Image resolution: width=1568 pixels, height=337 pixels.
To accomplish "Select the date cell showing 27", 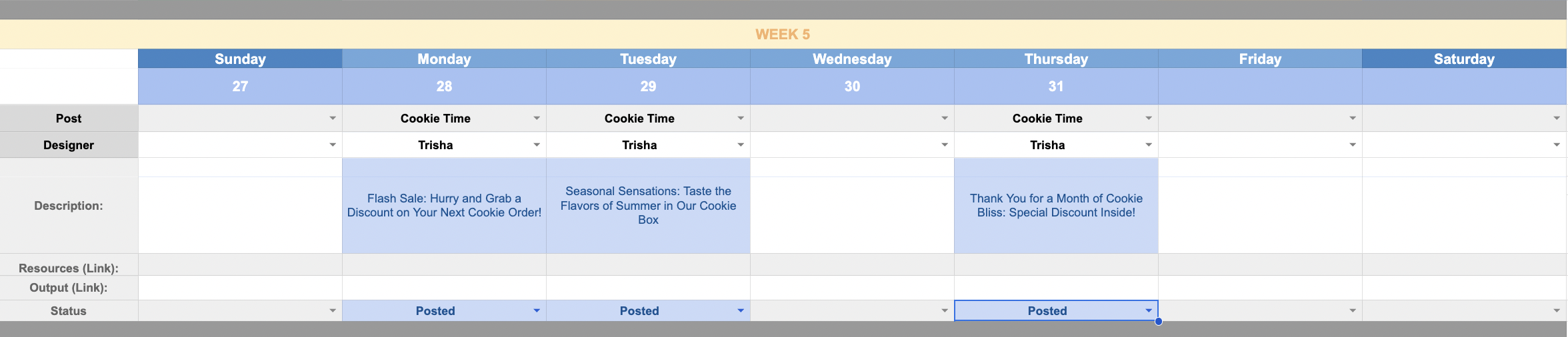I will (240, 87).
